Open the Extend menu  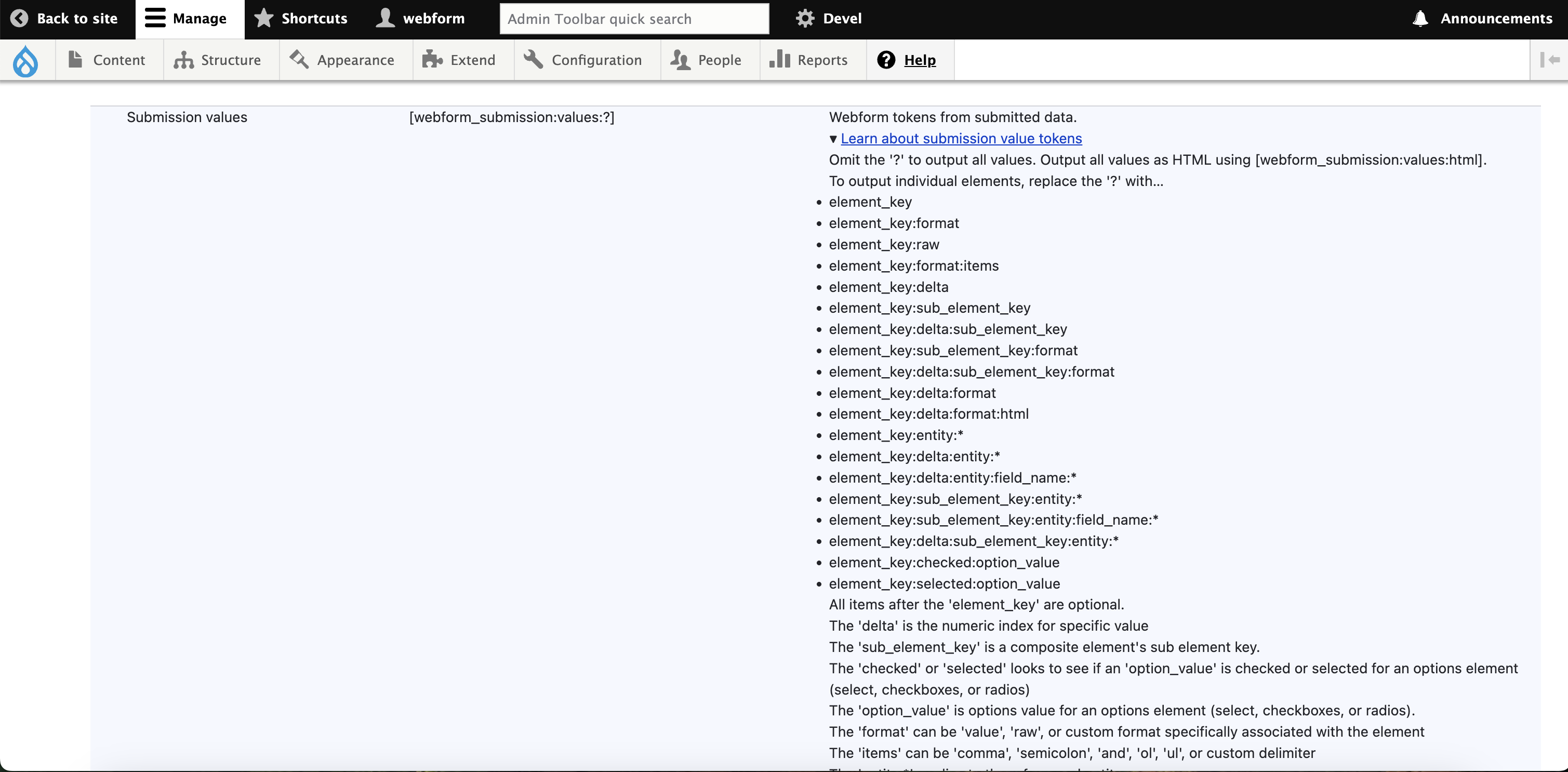click(x=460, y=60)
